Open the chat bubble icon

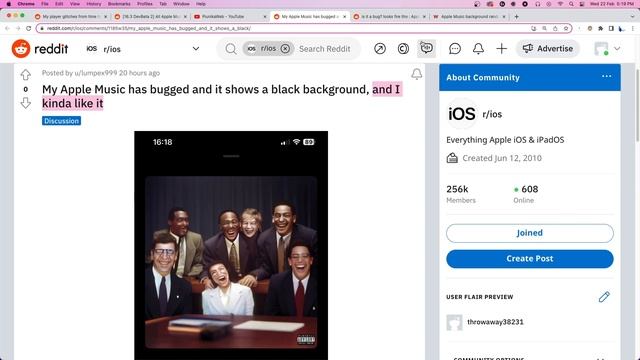click(x=455, y=49)
